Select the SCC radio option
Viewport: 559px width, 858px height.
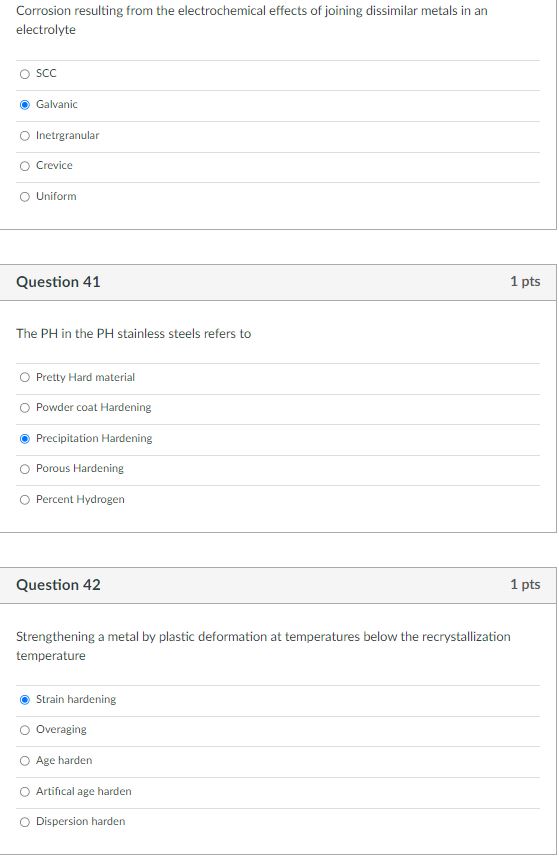click(25, 74)
